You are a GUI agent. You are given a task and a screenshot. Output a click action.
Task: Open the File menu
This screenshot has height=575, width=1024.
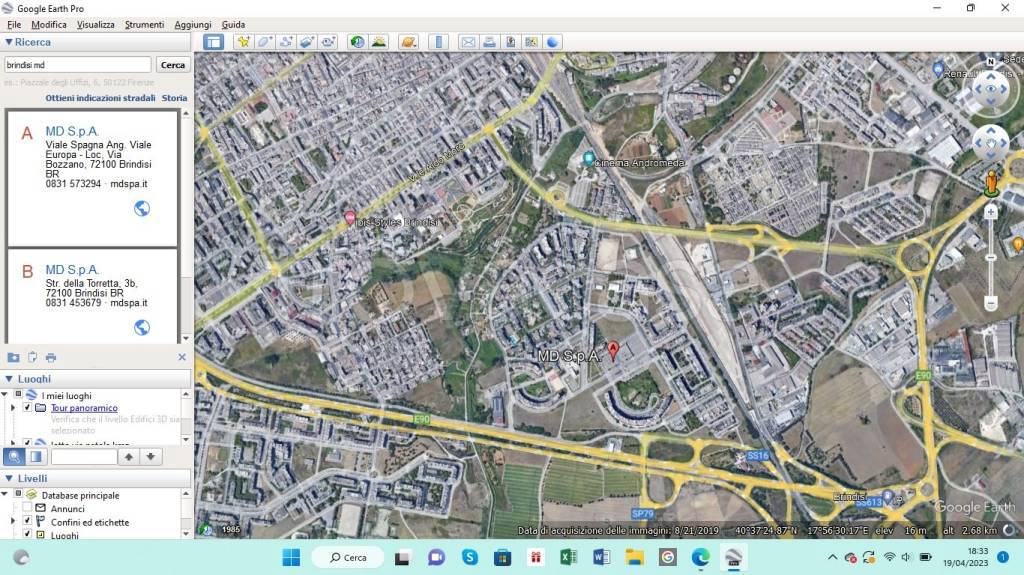(x=14, y=24)
